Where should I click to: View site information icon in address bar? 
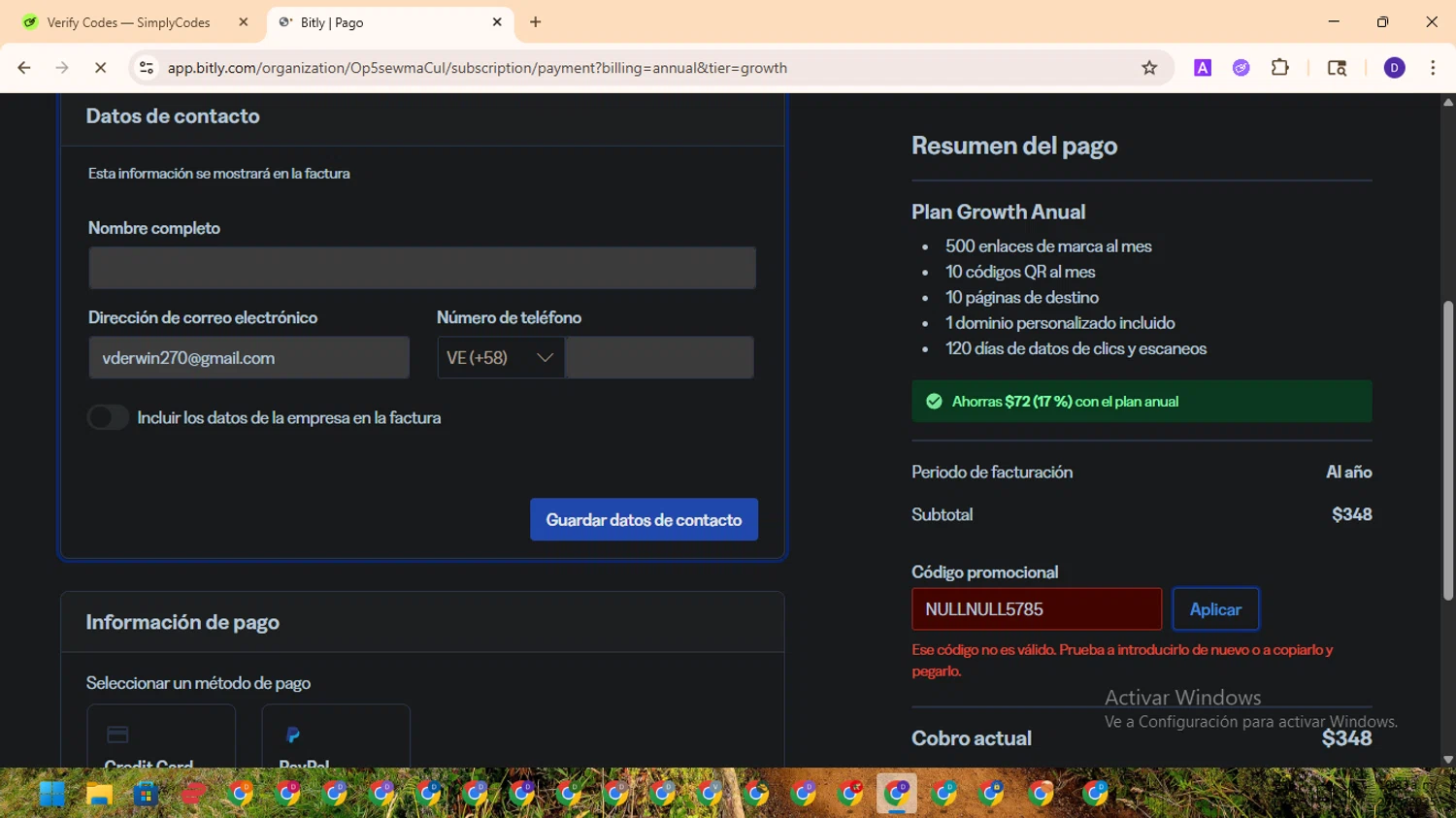pos(147,68)
